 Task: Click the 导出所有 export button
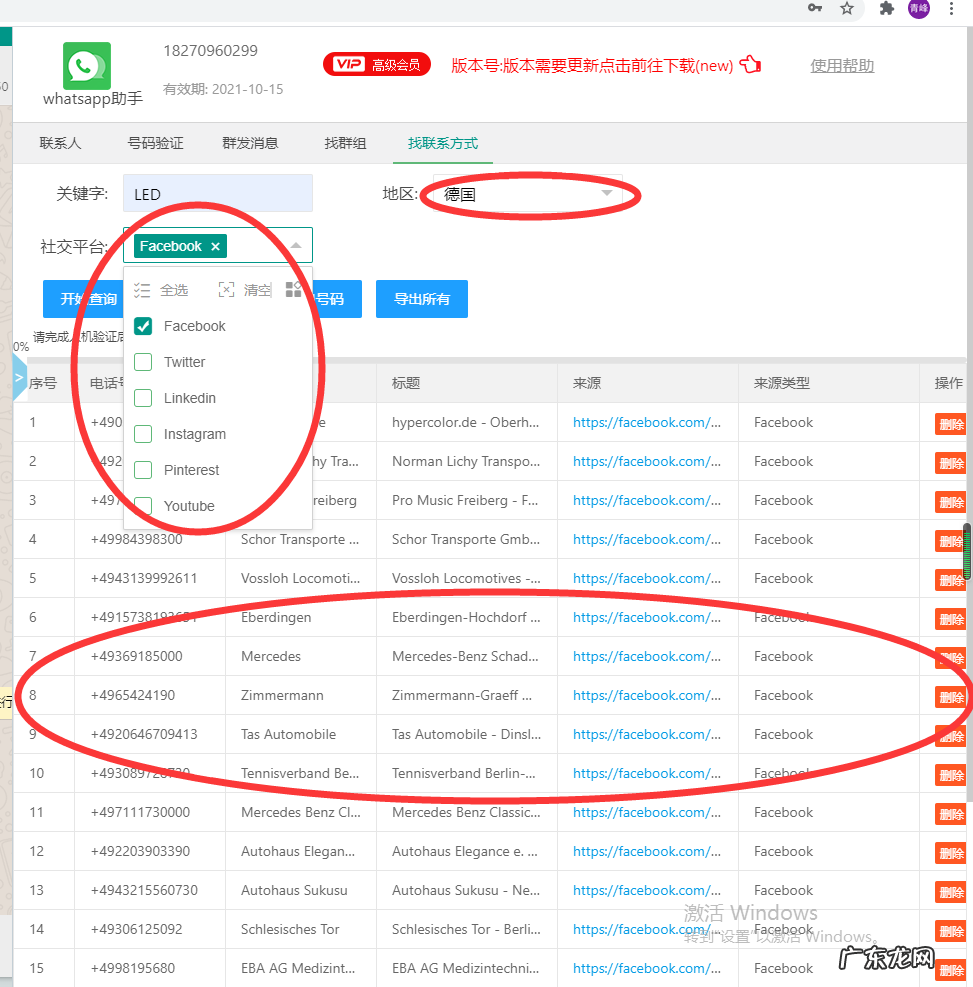(x=421, y=299)
